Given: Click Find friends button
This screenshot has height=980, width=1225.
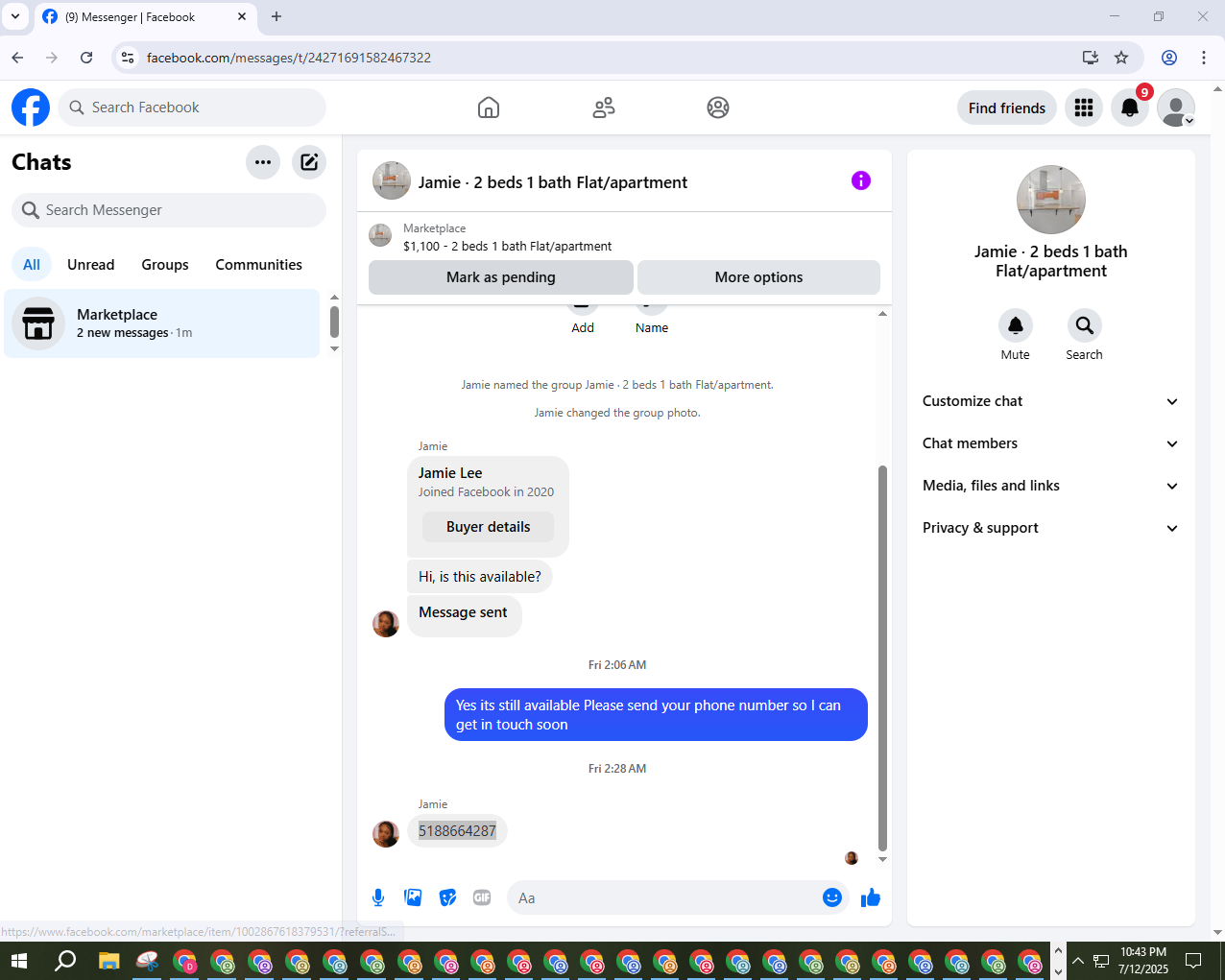Looking at the screenshot, I should (x=1007, y=108).
